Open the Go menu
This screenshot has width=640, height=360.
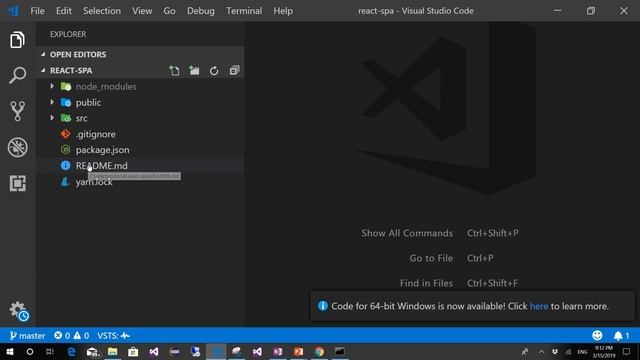click(x=169, y=11)
